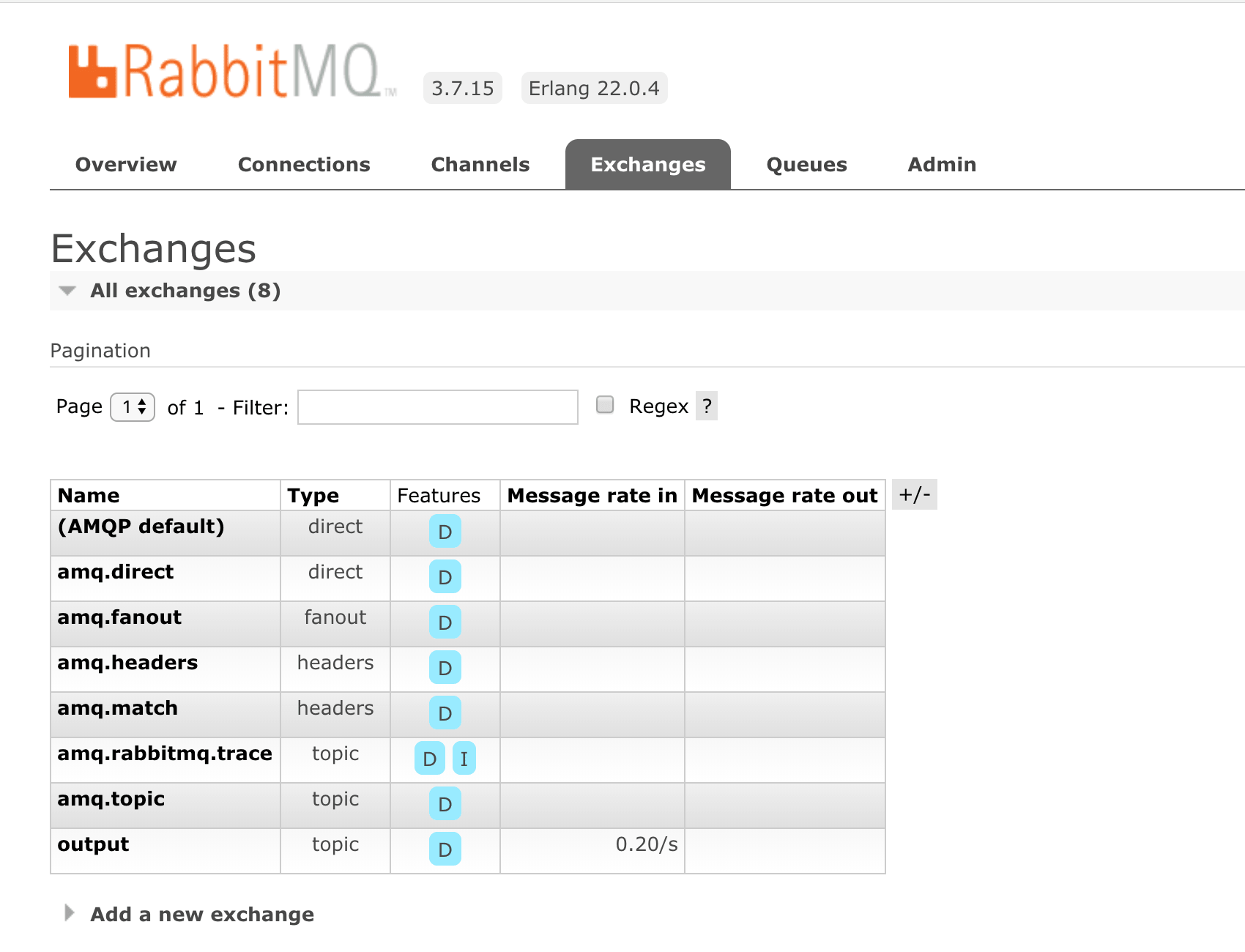Open the page number dropdown
The image size is (1245, 952).
tap(133, 407)
